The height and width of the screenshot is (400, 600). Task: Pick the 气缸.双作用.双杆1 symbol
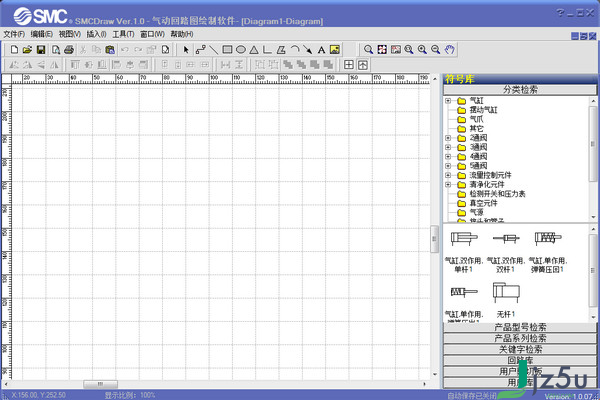click(x=505, y=251)
